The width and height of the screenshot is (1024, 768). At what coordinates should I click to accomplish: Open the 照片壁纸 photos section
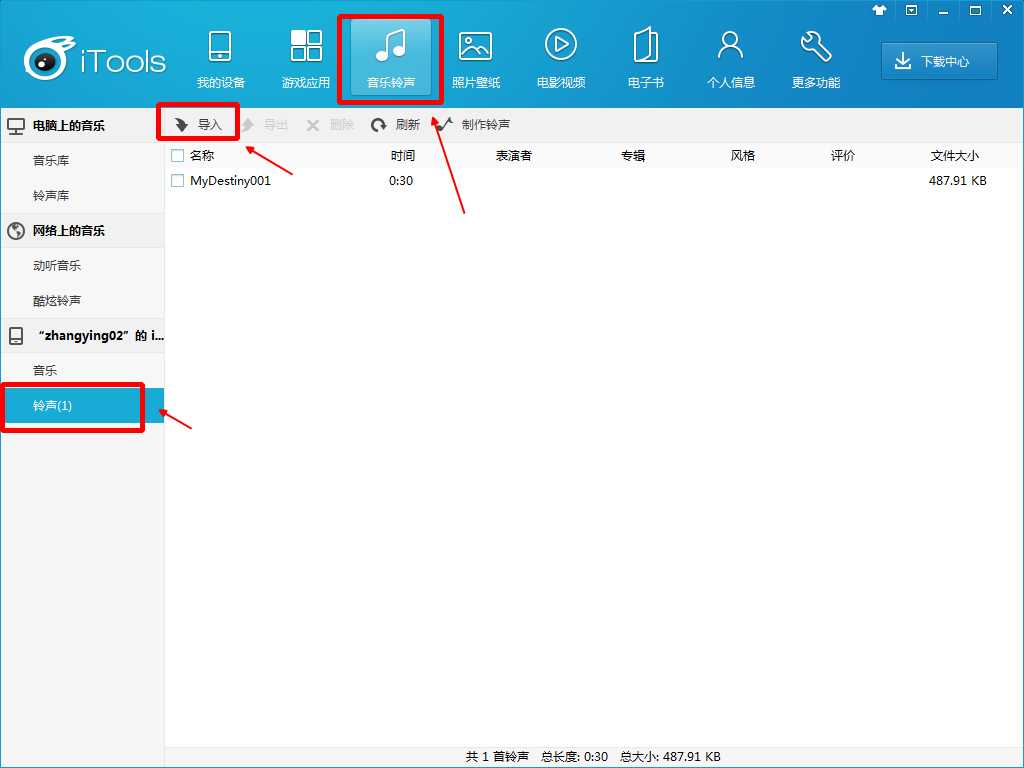(475, 60)
